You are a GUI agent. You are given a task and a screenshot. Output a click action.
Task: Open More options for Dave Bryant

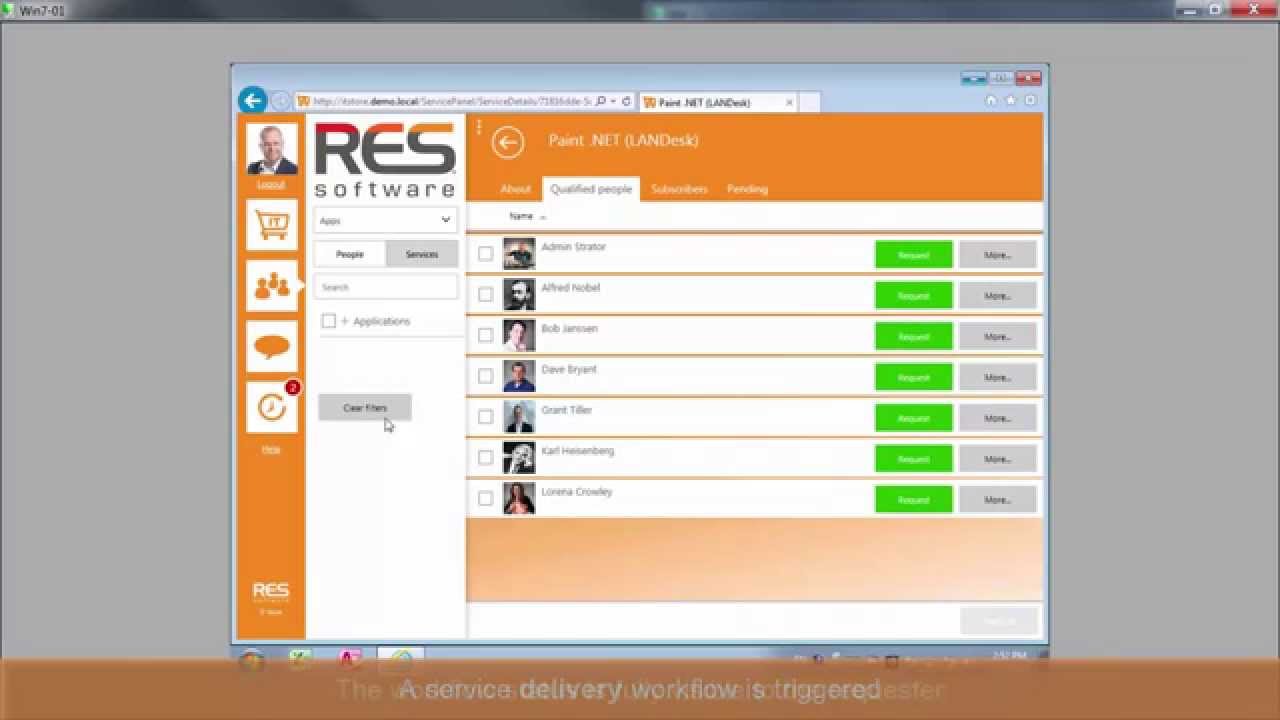pos(997,377)
